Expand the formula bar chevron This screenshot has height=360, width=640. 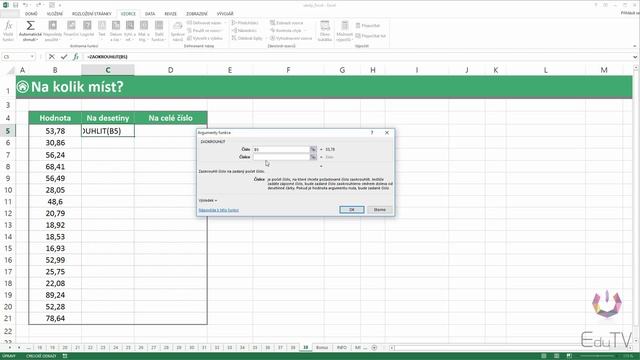(635, 57)
